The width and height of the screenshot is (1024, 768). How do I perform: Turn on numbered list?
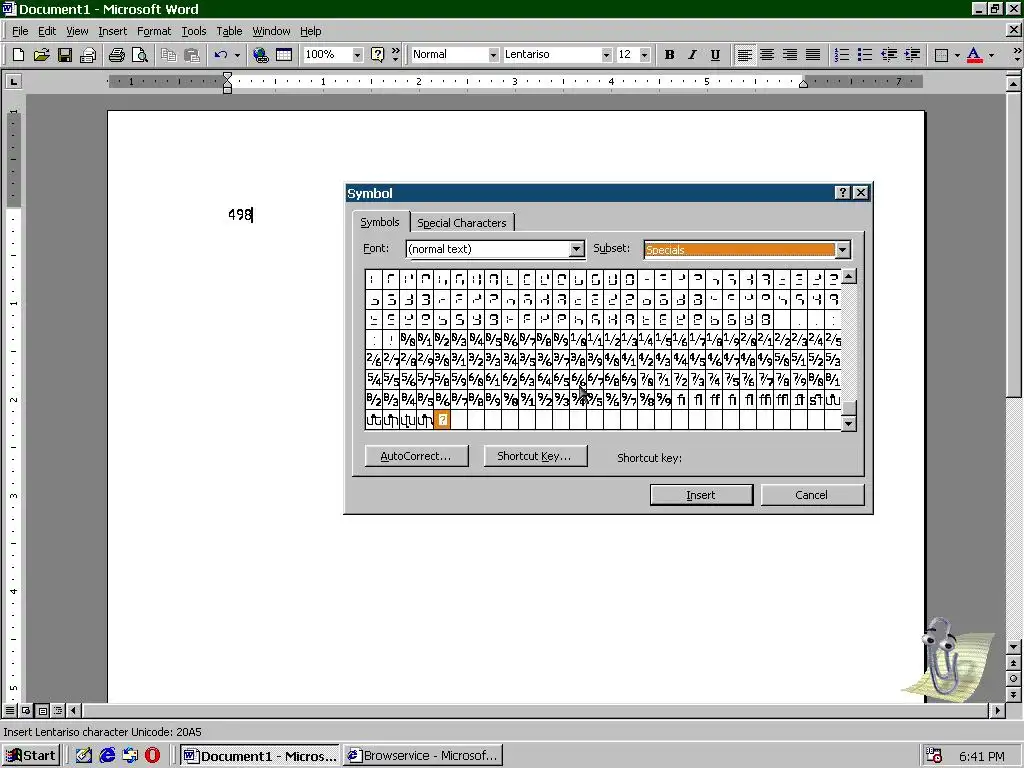click(x=842, y=55)
